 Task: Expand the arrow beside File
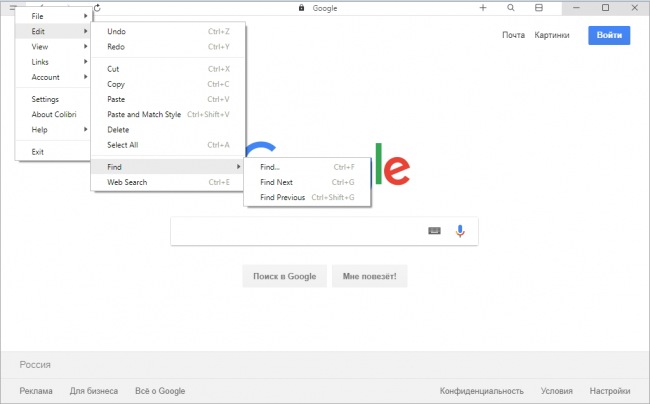(85, 16)
